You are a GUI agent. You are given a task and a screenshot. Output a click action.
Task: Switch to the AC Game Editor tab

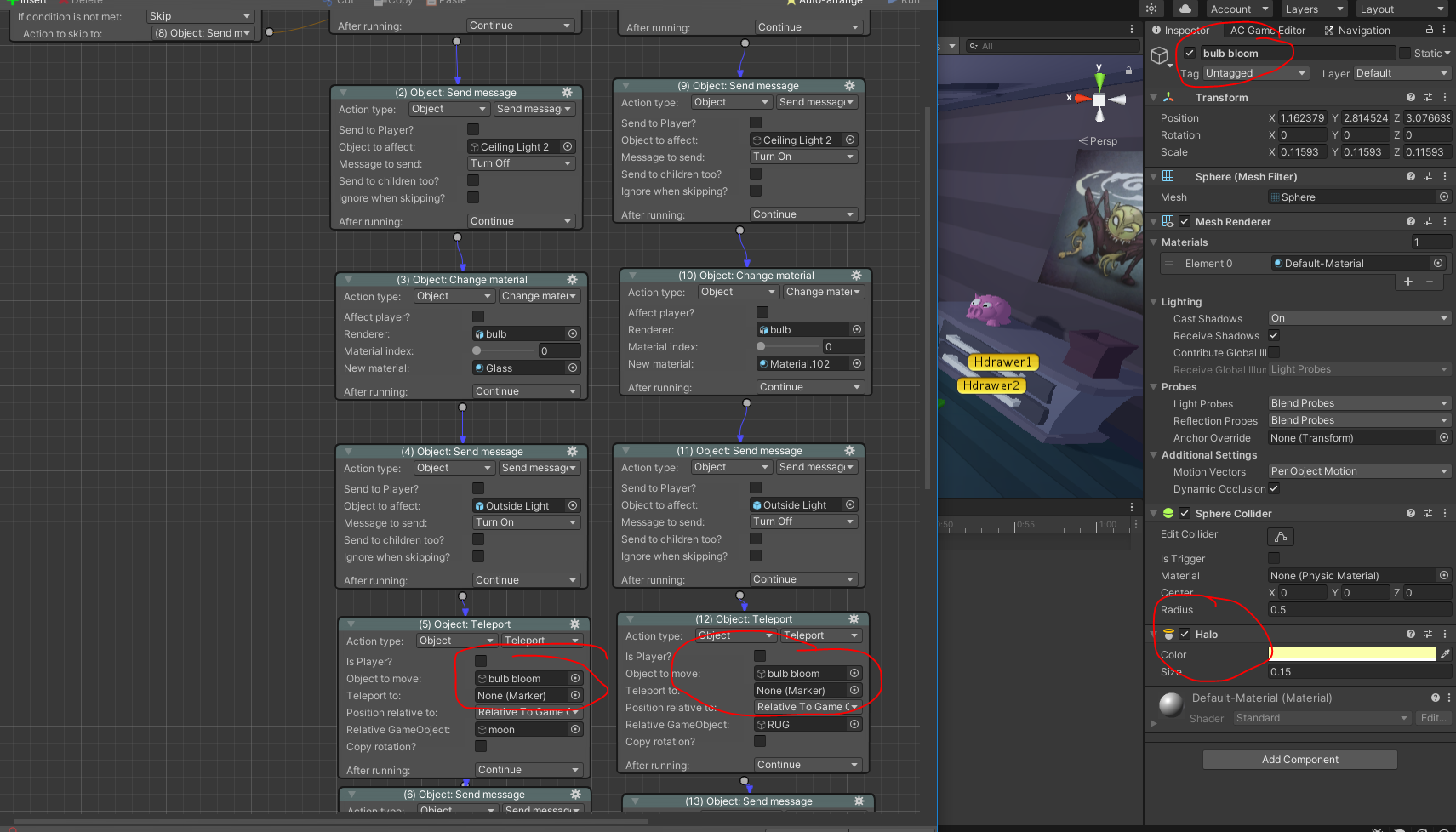tap(1267, 31)
